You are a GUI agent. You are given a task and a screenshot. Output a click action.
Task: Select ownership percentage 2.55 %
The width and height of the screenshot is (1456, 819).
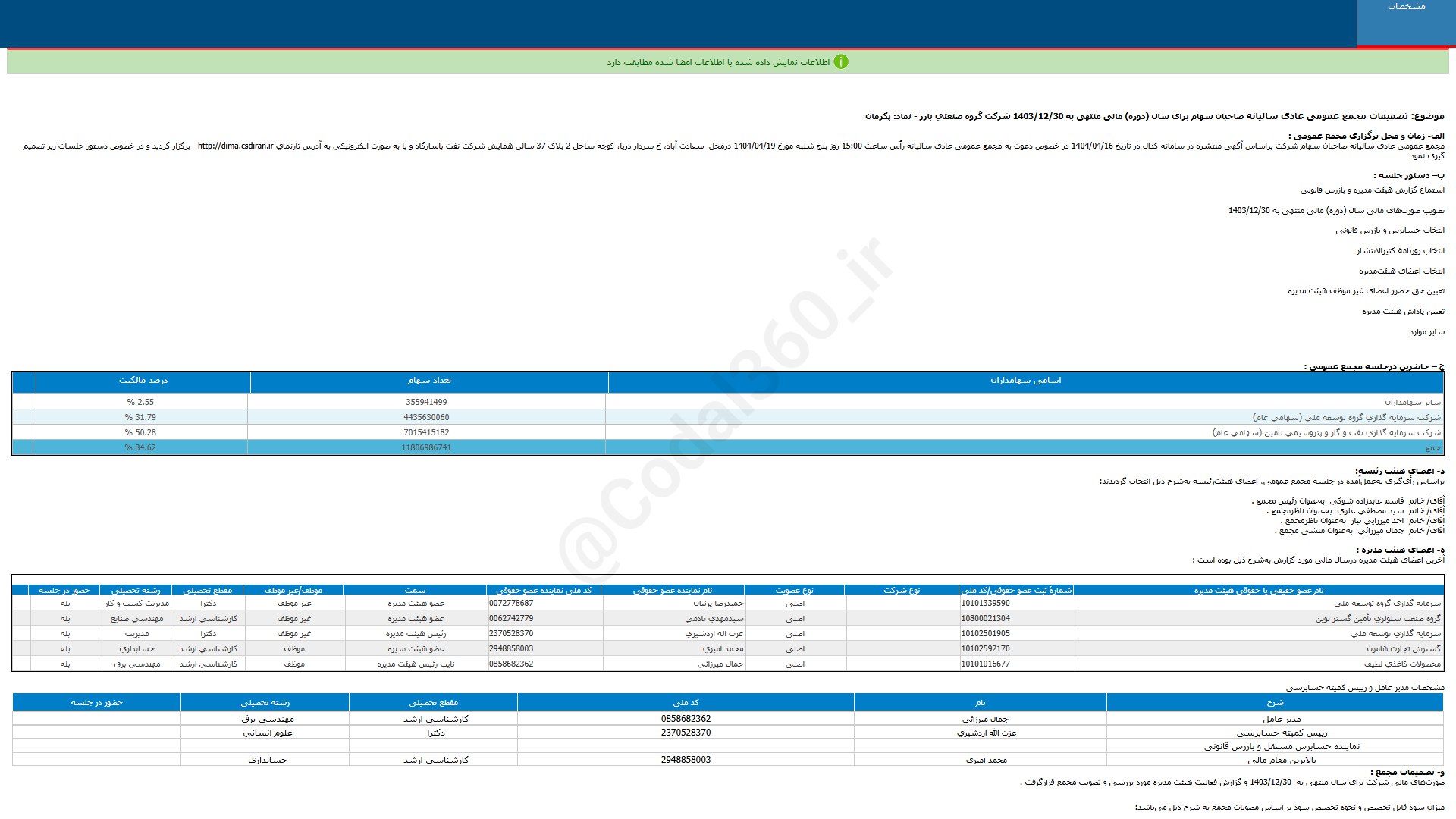click(140, 403)
